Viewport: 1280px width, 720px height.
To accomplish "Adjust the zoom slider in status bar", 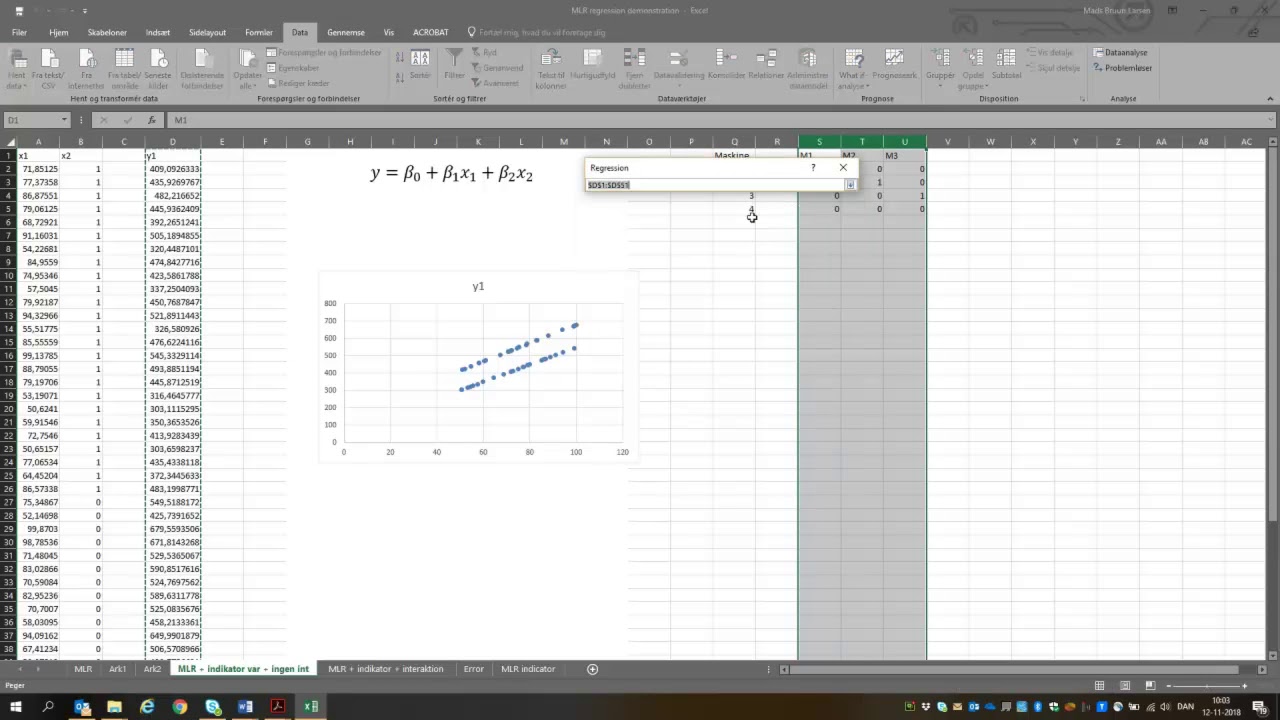I will (1205, 686).
